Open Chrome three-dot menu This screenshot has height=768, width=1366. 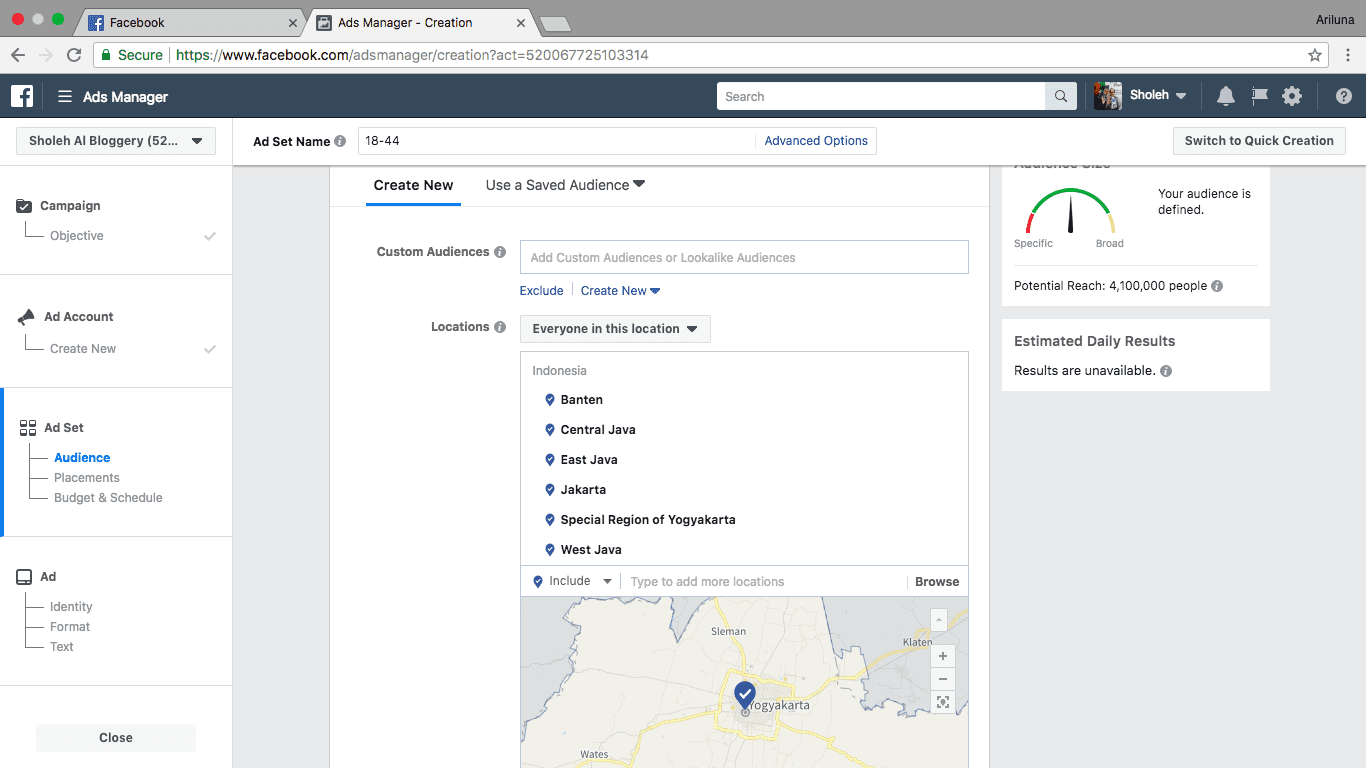click(x=1347, y=55)
